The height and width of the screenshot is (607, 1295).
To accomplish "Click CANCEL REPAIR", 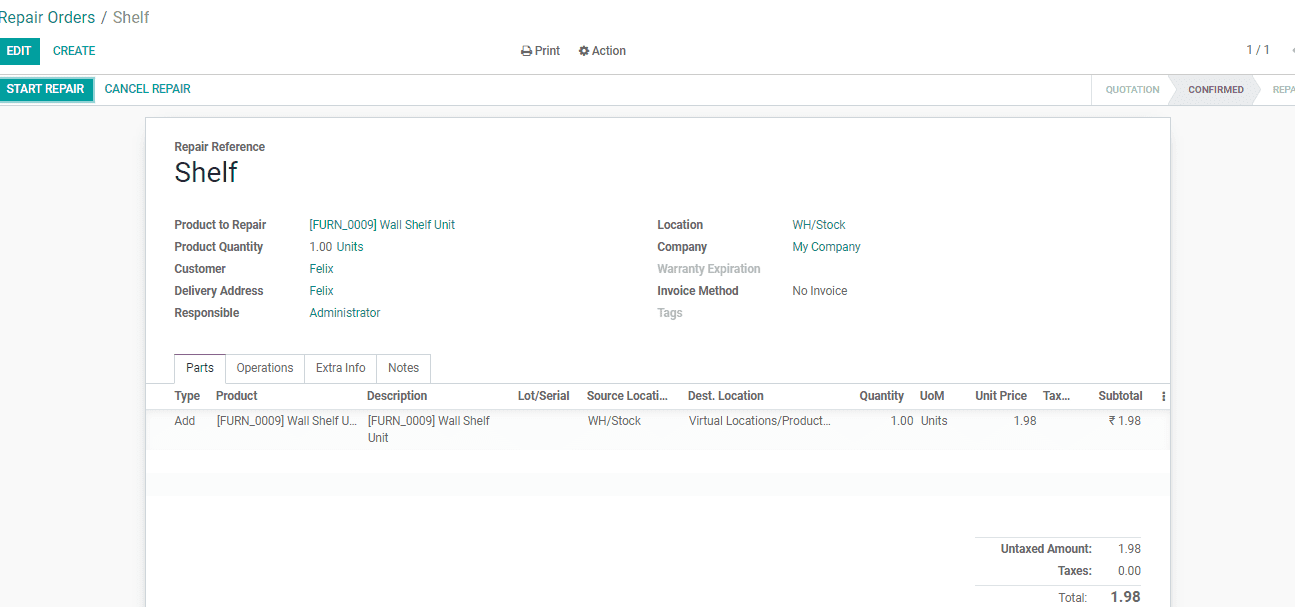I will tap(147, 89).
